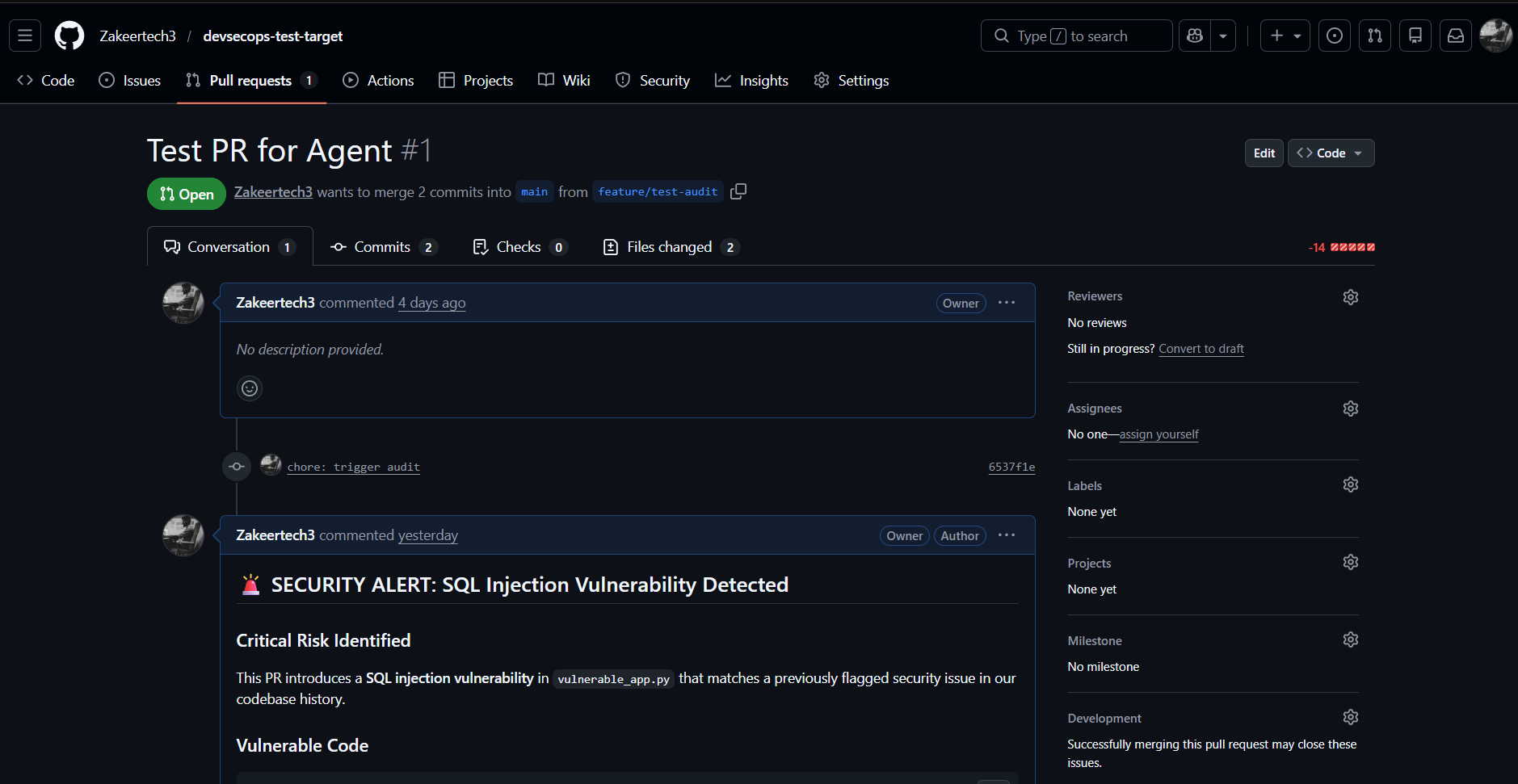The height and width of the screenshot is (784, 1518).
Task: Add emoji reaction to first comment
Action: [x=250, y=388]
